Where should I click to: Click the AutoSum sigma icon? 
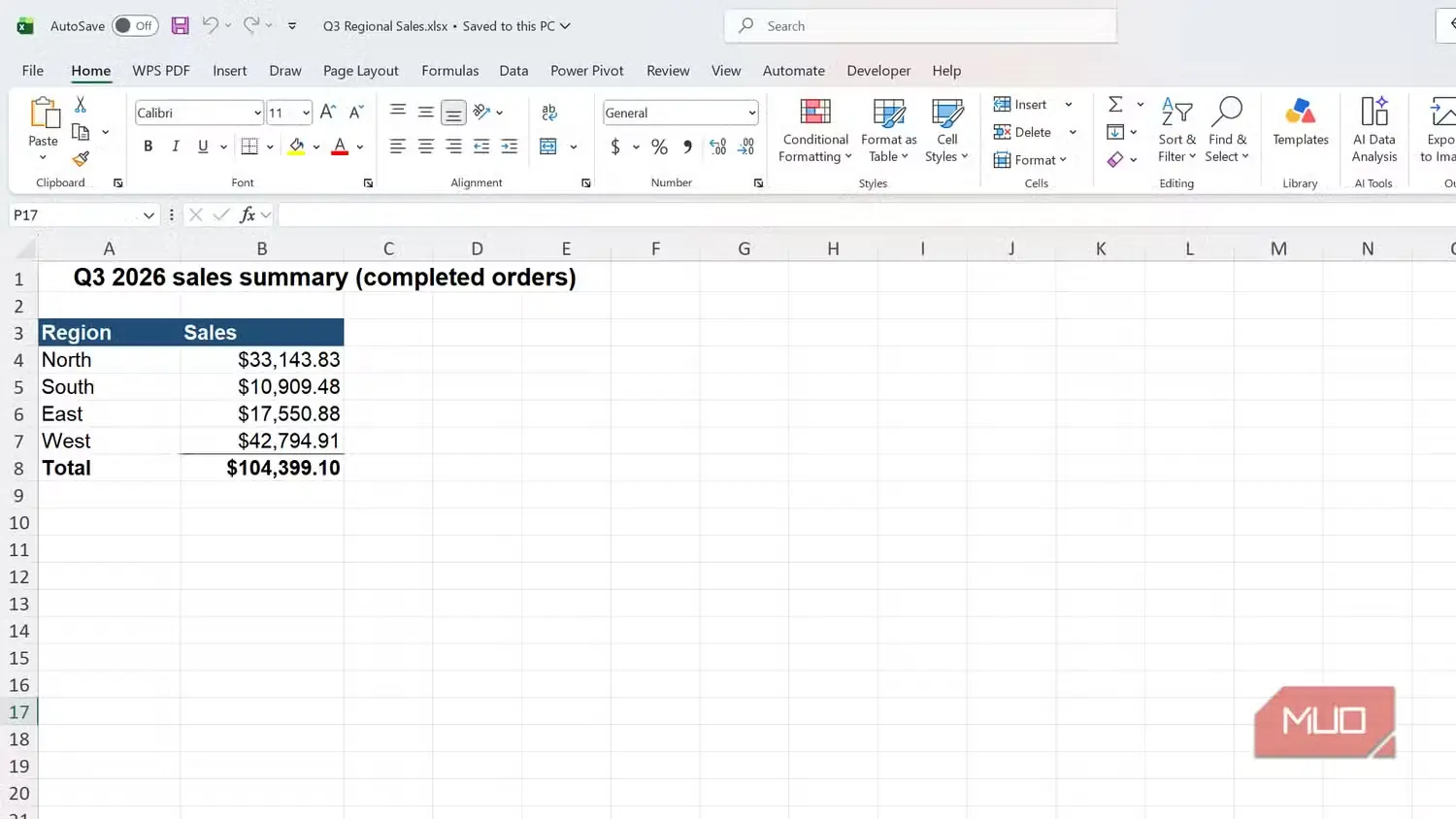(x=1115, y=104)
